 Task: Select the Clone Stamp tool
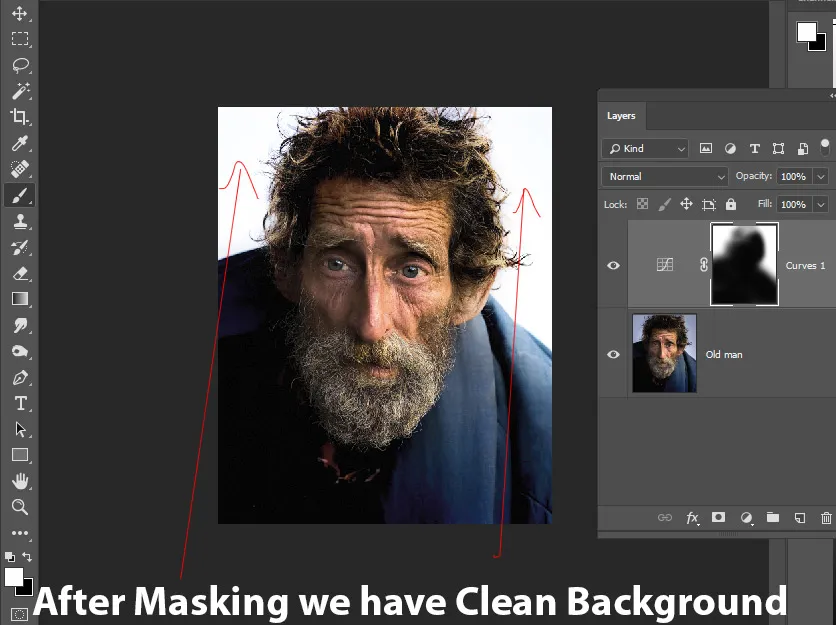20,221
